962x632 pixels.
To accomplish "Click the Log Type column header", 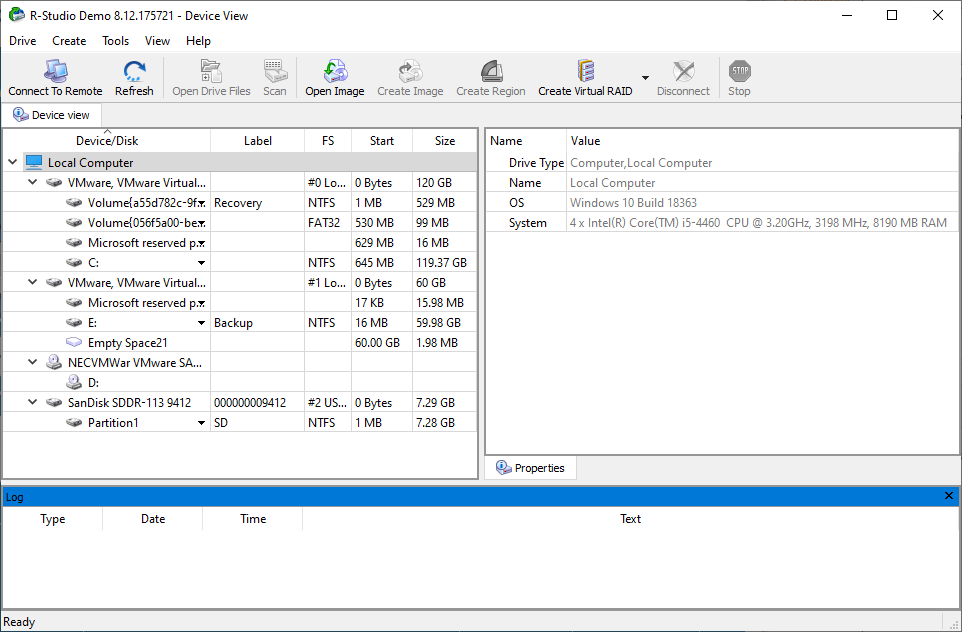I will coord(53,518).
